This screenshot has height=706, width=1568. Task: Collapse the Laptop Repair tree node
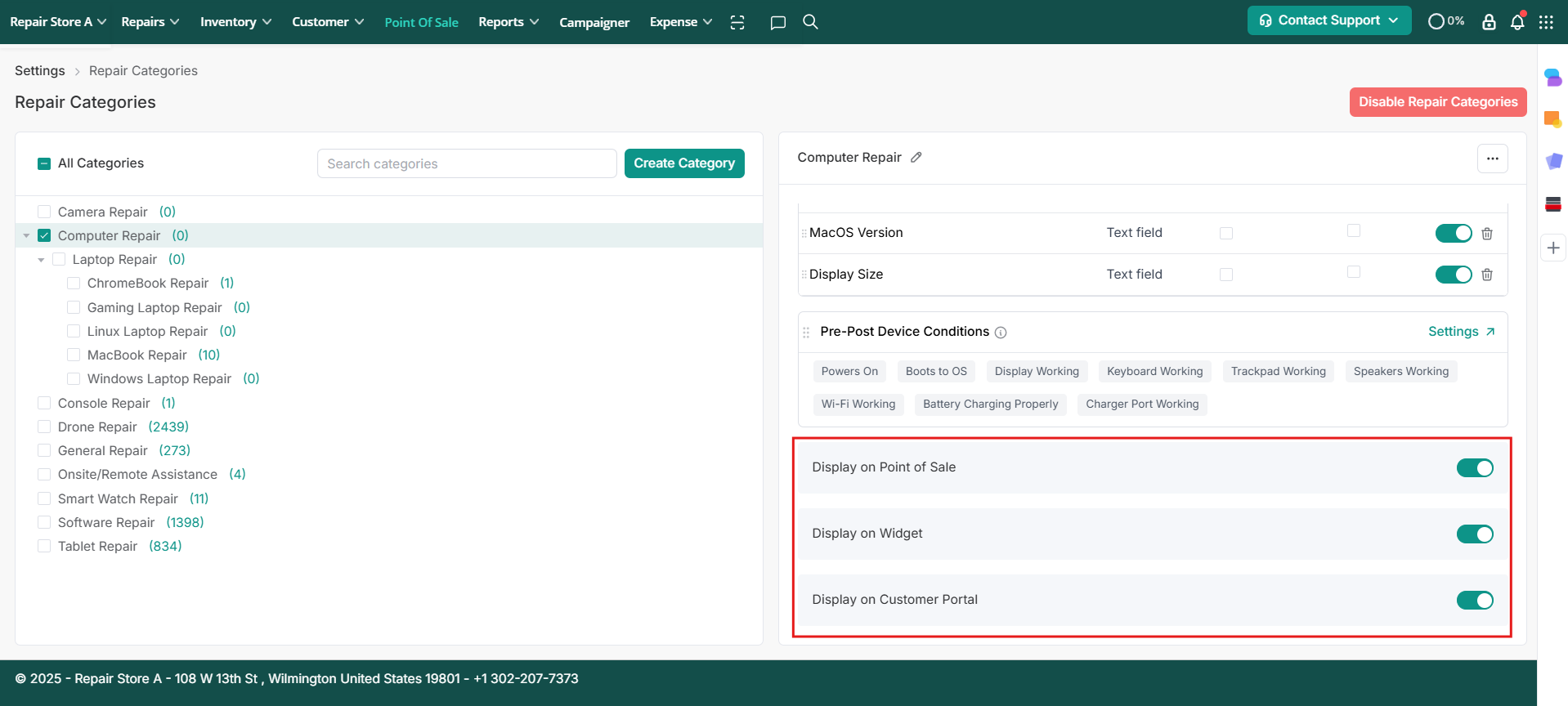coord(41,260)
